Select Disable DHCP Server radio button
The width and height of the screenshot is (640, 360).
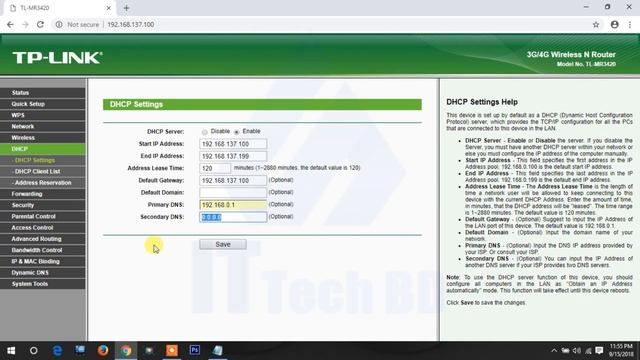point(204,132)
